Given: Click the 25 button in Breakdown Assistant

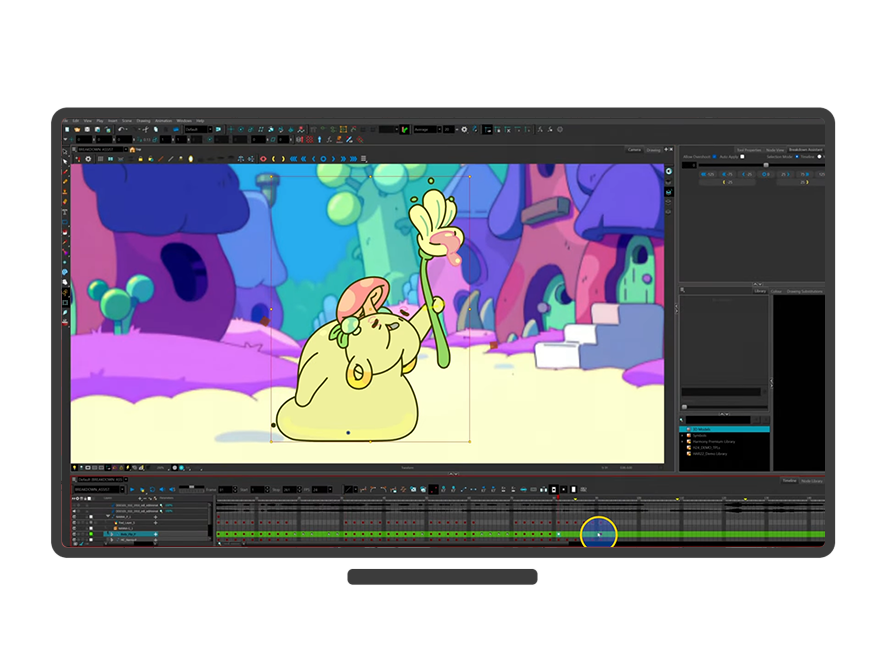Looking at the screenshot, I should click(x=784, y=174).
